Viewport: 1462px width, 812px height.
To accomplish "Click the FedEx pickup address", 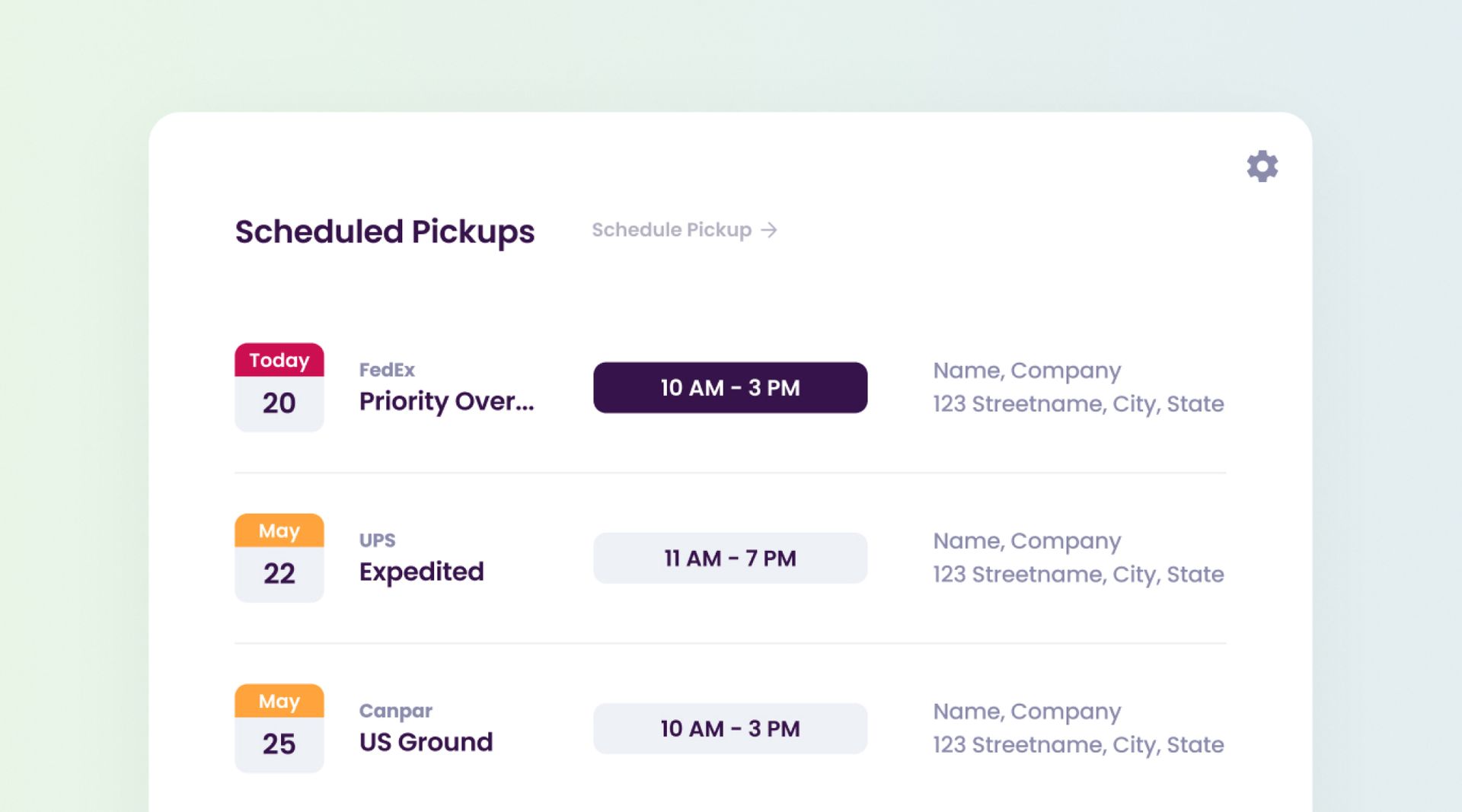I will coord(1078,404).
